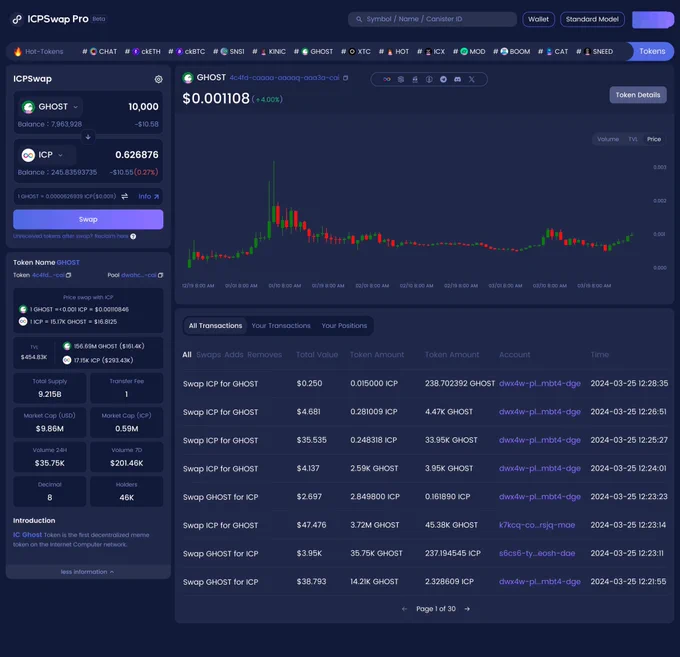Select ckETH hot token
Viewport: 680px width, 657px height.
click(143, 52)
